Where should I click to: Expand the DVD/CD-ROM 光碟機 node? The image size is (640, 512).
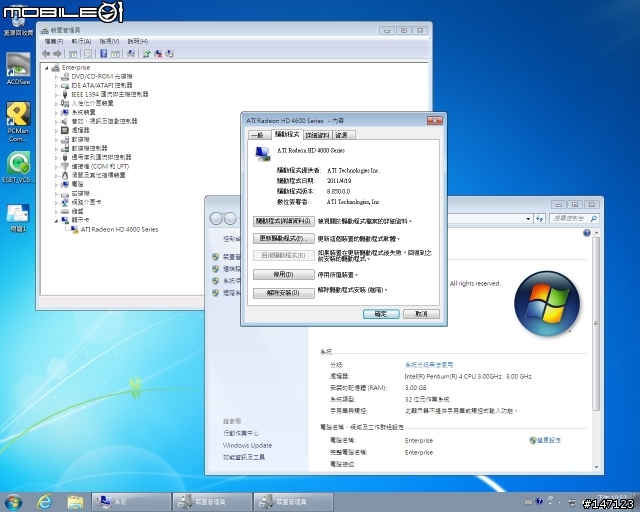[x=56, y=77]
